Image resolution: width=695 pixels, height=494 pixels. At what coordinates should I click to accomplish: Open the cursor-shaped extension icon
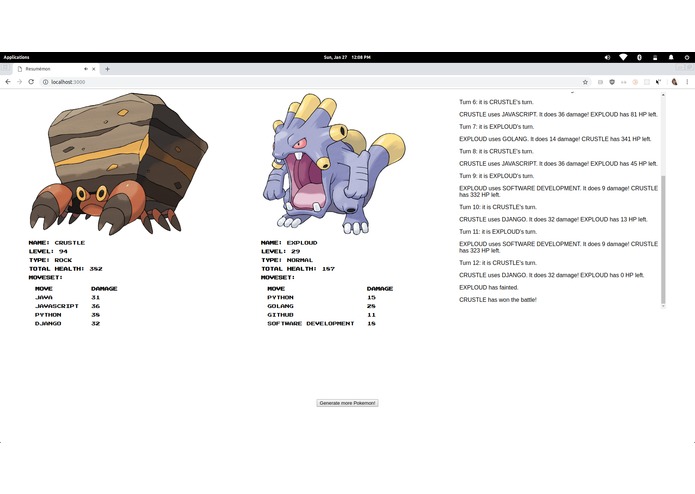658,82
